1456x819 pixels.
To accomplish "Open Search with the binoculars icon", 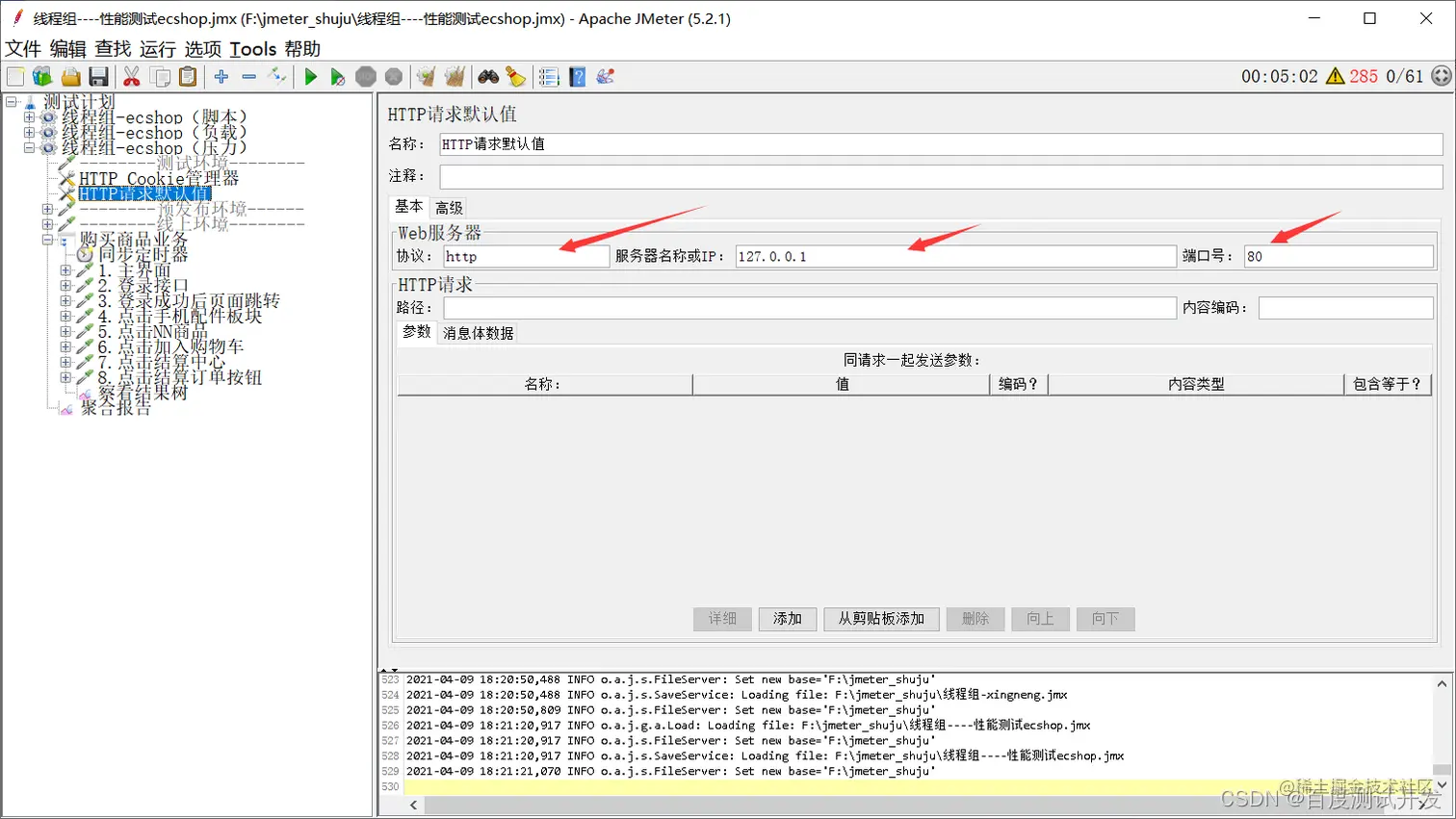I will coord(488,77).
